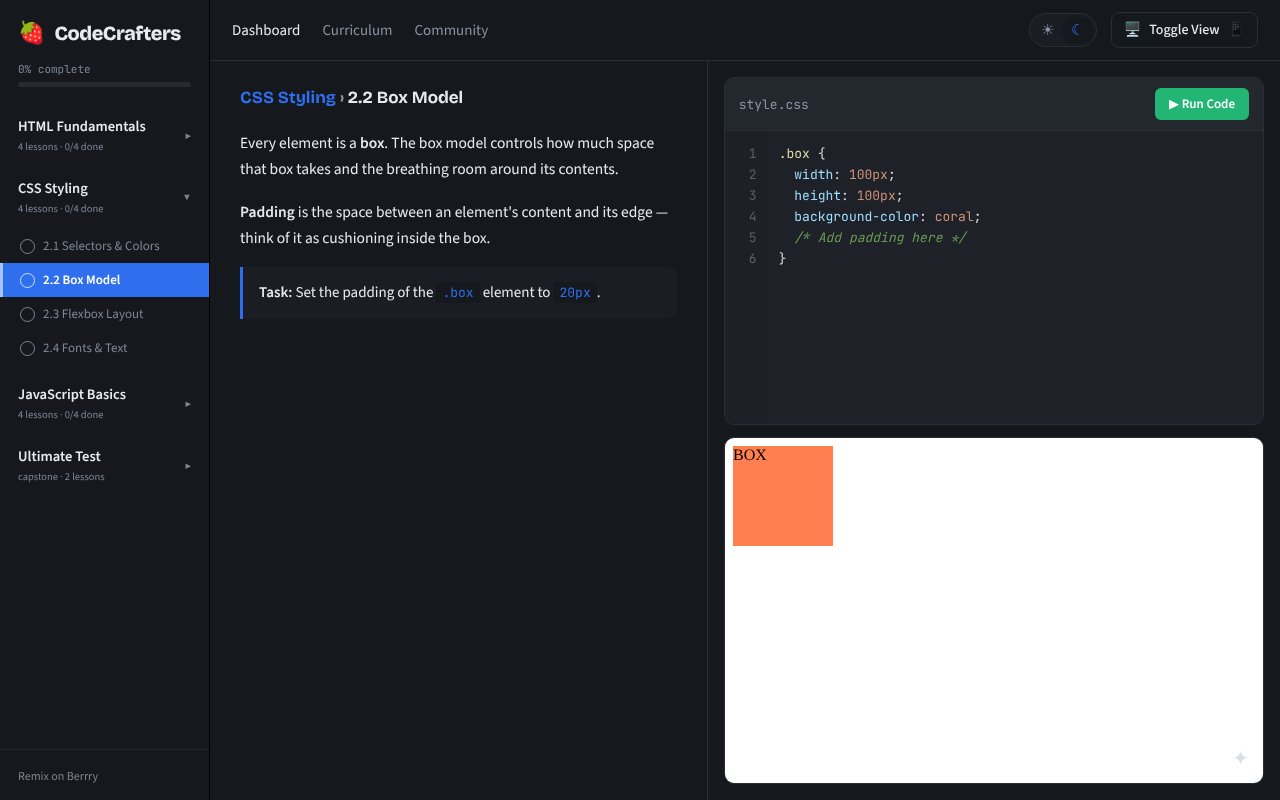Click line number 6 in the editor
Viewport: 1280px width, 800px height.
pyautogui.click(x=752, y=258)
